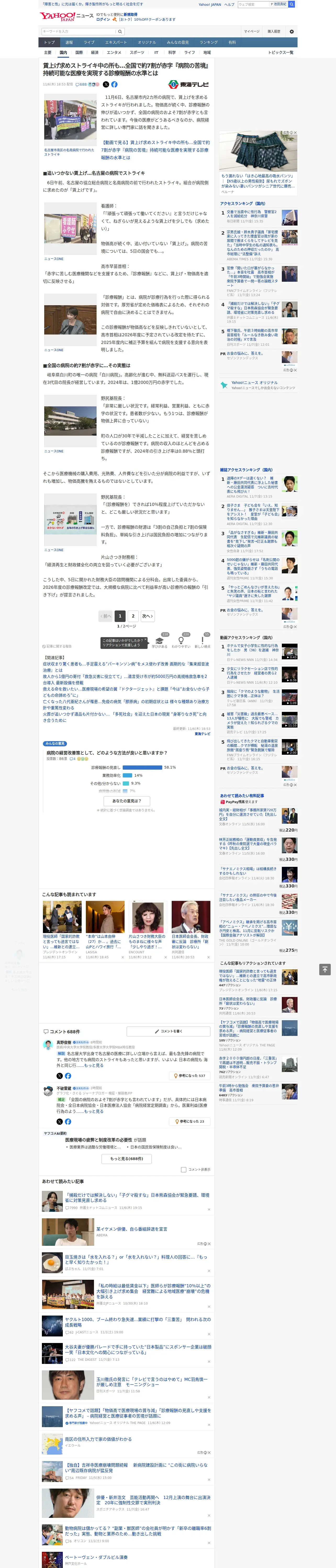
Task: Open the エキスパート tab
Action: pos(116,43)
